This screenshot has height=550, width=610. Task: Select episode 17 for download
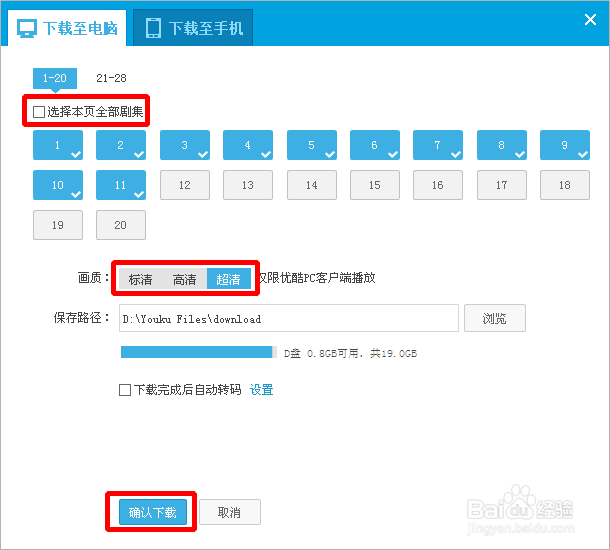pyautogui.click(x=502, y=185)
